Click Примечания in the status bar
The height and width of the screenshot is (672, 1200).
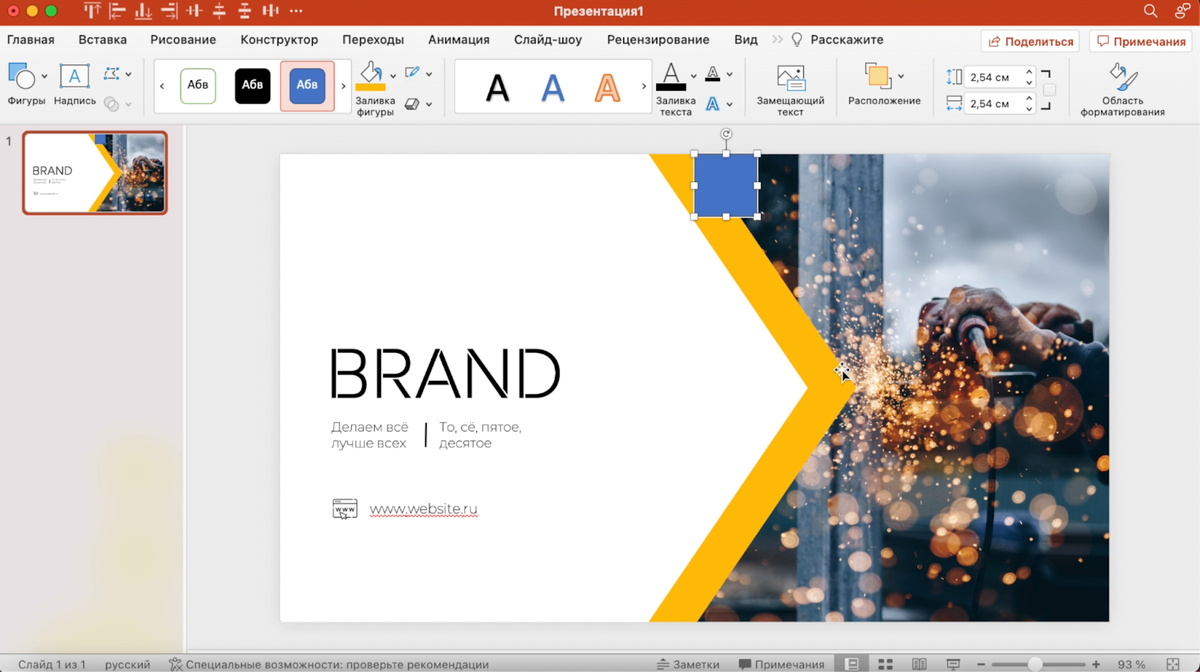coord(781,664)
